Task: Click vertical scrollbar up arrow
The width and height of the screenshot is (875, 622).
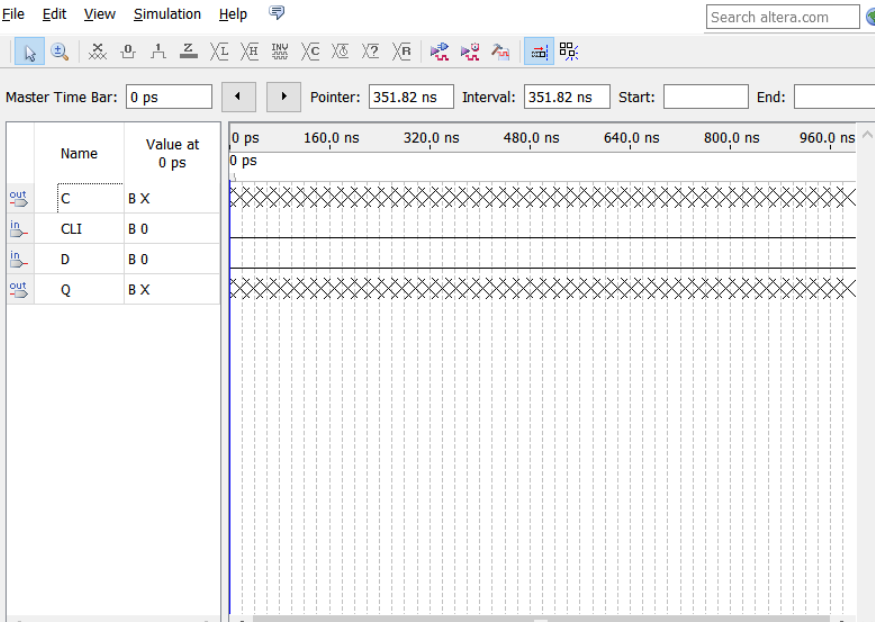Action: point(867,134)
